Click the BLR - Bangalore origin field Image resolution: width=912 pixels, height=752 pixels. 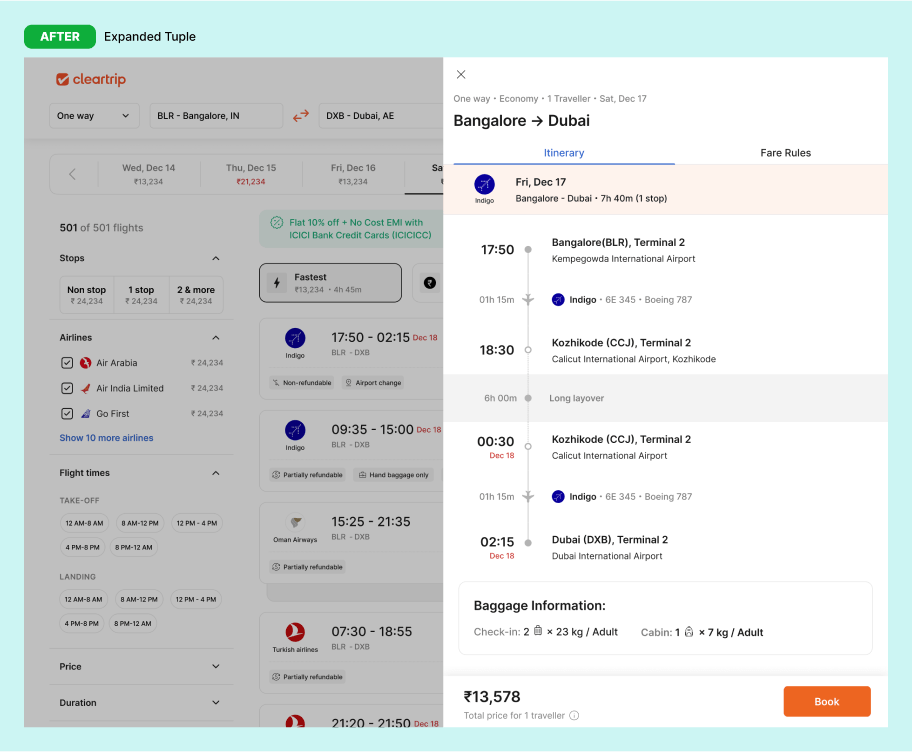tap(216, 116)
